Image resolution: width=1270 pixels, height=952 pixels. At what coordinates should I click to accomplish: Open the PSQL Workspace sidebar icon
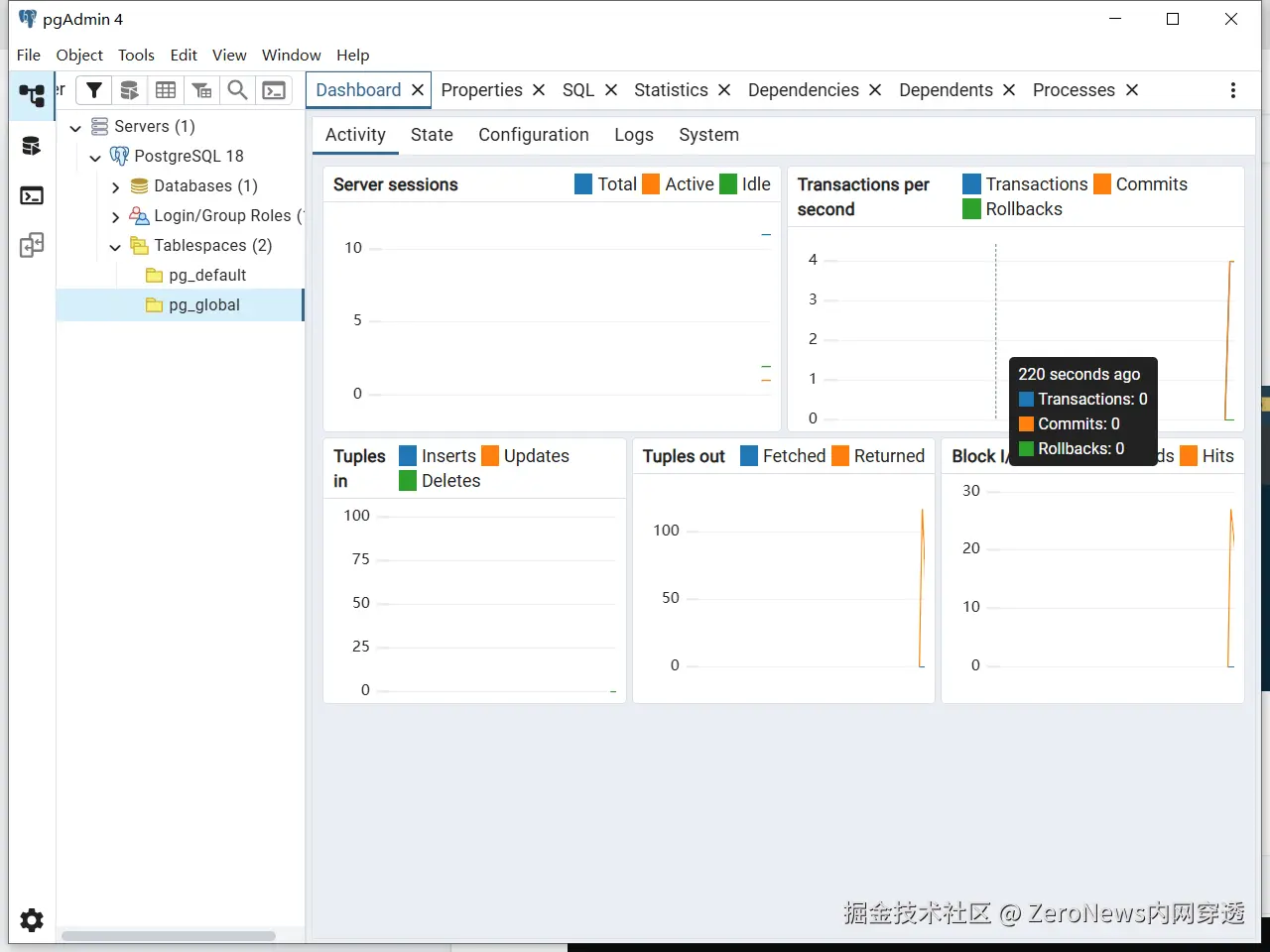click(x=32, y=195)
